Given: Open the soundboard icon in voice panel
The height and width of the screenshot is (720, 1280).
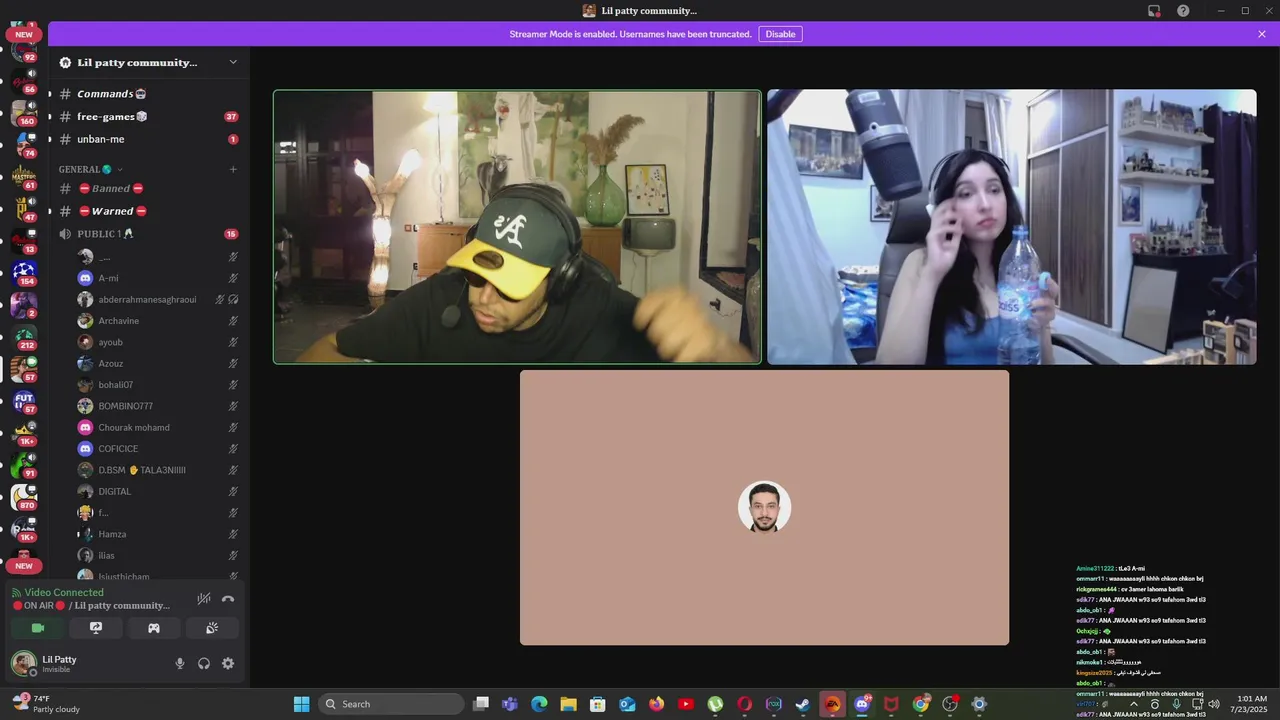Looking at the screenshot, I should (212, 628).
